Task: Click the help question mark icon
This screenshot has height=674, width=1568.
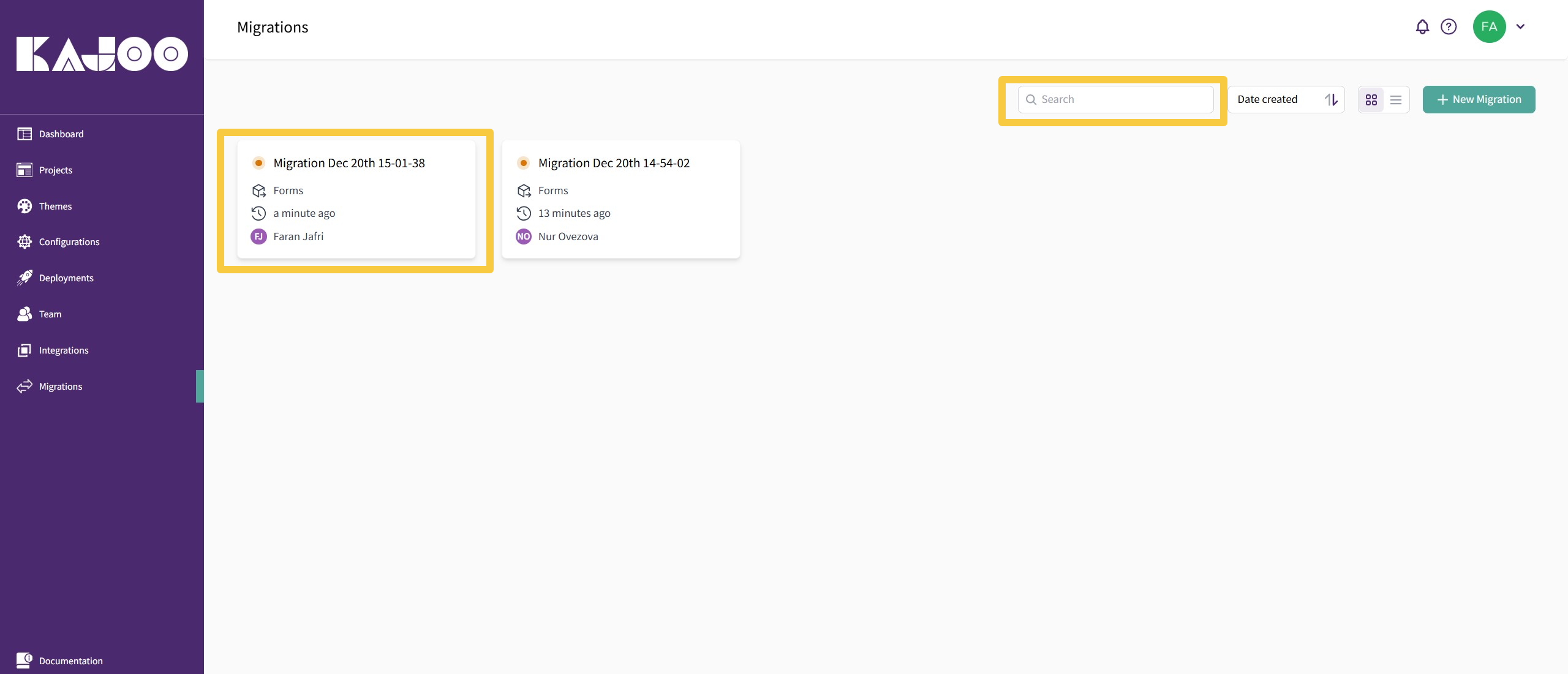Action: [1449, 27]
